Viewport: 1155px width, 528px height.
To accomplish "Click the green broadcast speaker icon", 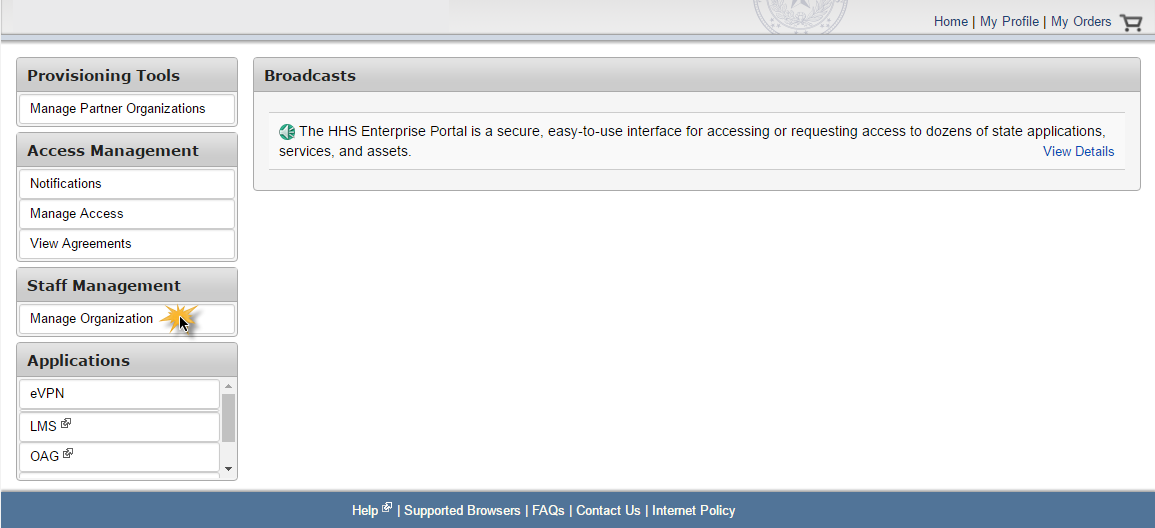I will (287, 133).
